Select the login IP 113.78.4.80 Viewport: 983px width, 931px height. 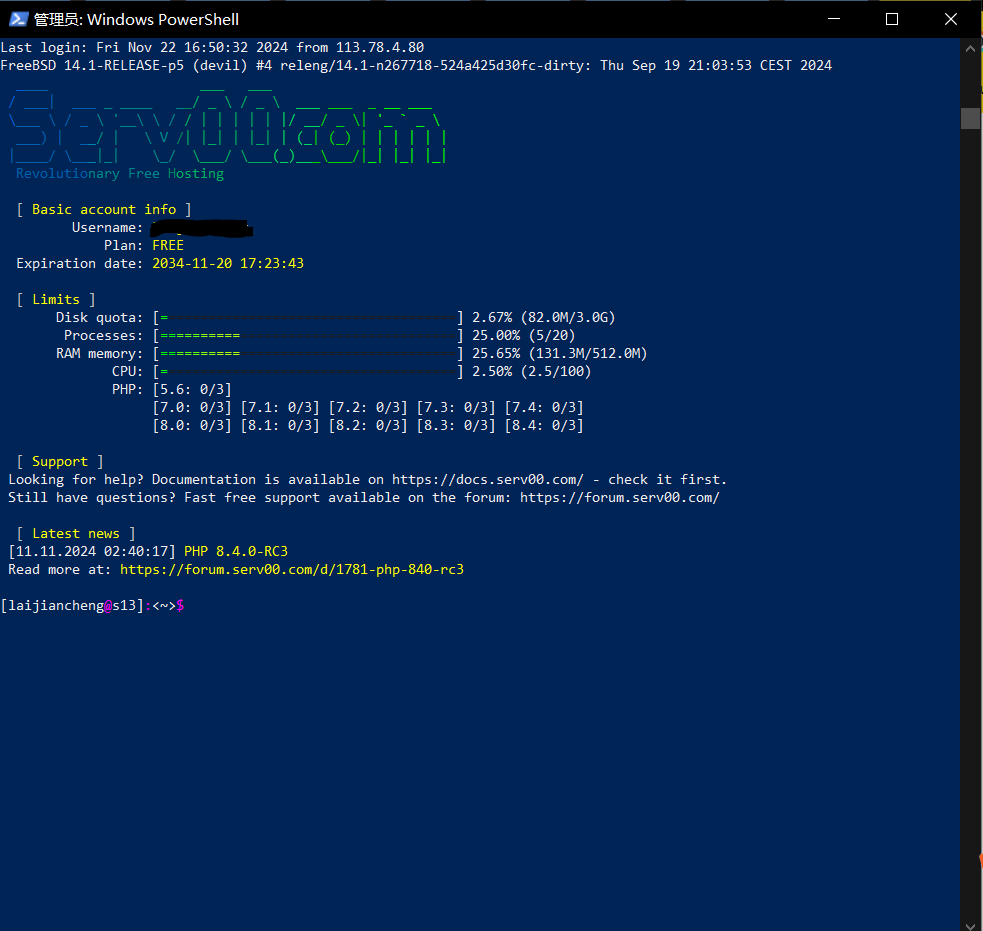[380, 48]
